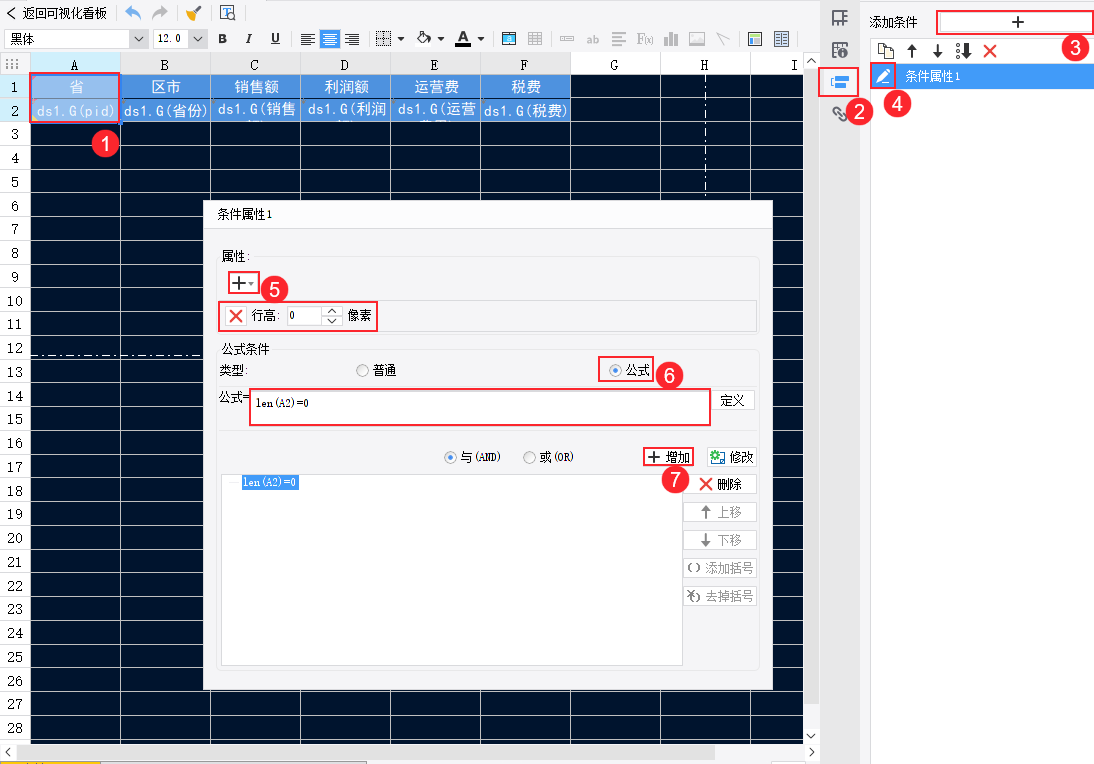The width and height of the screenshot is (1094, 764).
Task: Toggle underline formatting
Action: tap(275, 39)
